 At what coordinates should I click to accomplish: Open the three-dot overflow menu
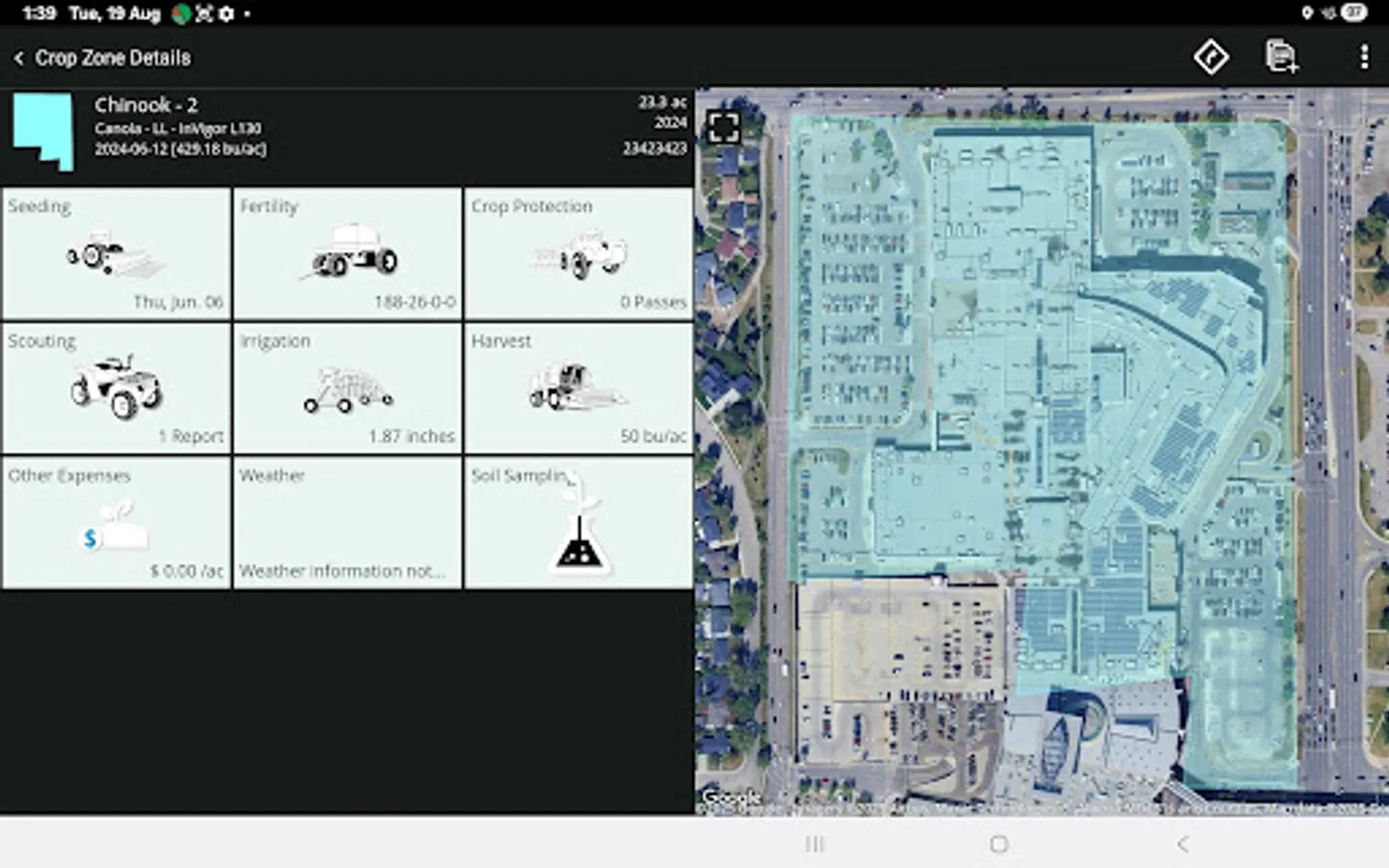(1364, 57)
